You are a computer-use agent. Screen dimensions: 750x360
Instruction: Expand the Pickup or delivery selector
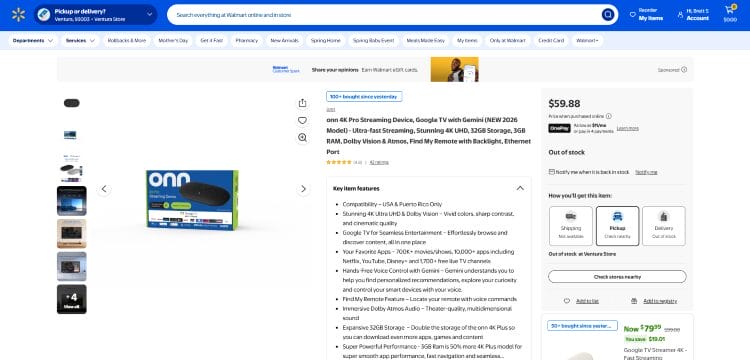95,15
